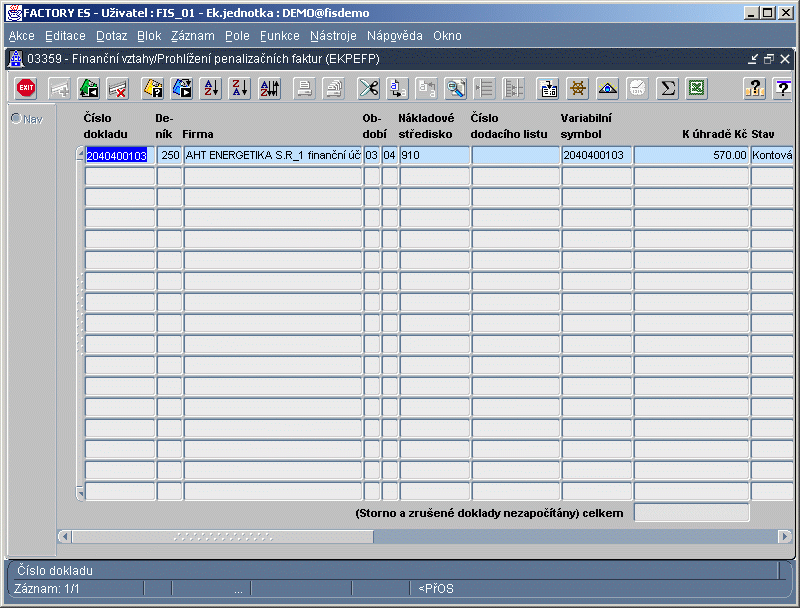800x608 pixels.
Task: Click the K úhradě Kč header
Action: tap(714, 134)
